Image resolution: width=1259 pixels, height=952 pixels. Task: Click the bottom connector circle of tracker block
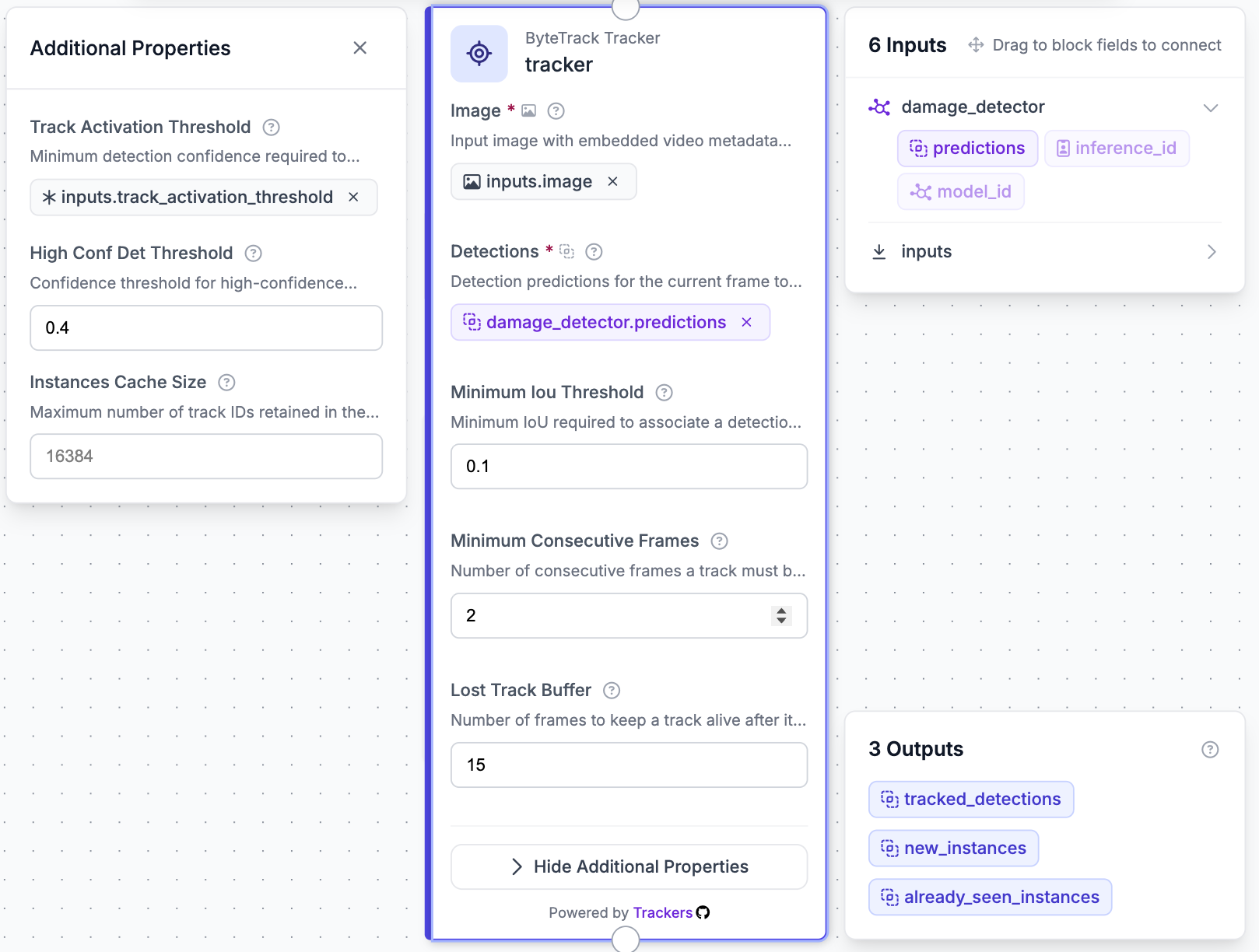[x=626, y=940]
